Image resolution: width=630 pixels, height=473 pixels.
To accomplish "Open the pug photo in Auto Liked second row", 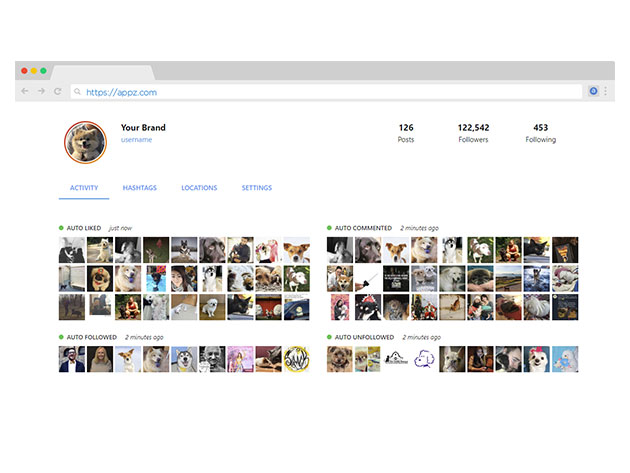I will (100, 278).
